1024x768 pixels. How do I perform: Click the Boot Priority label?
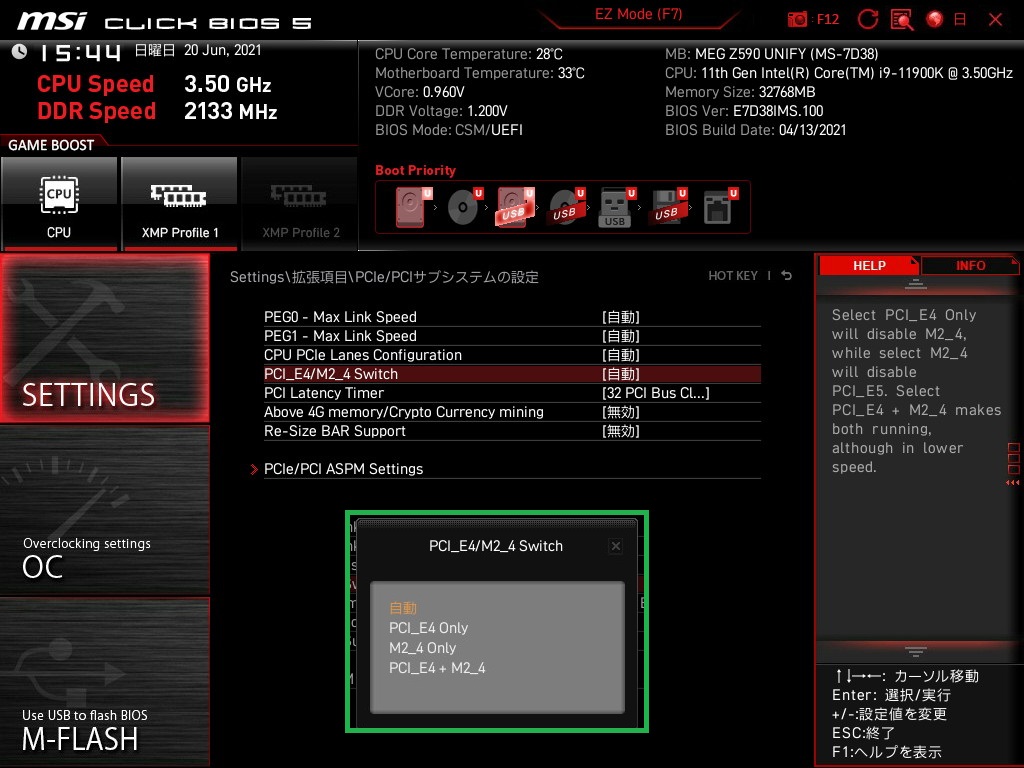[x=415, y=170]
